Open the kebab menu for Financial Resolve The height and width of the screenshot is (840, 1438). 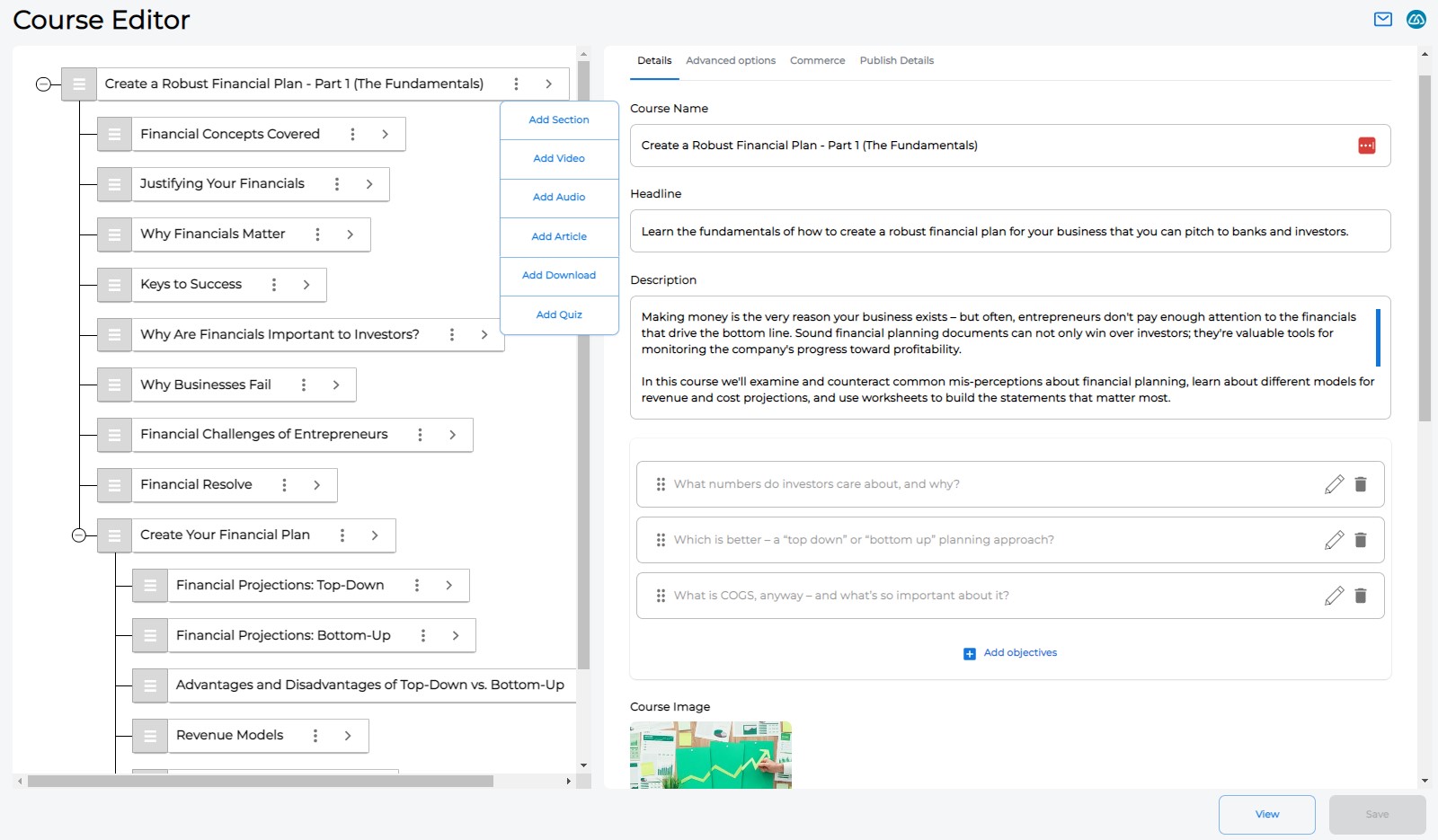click(284, 484)
